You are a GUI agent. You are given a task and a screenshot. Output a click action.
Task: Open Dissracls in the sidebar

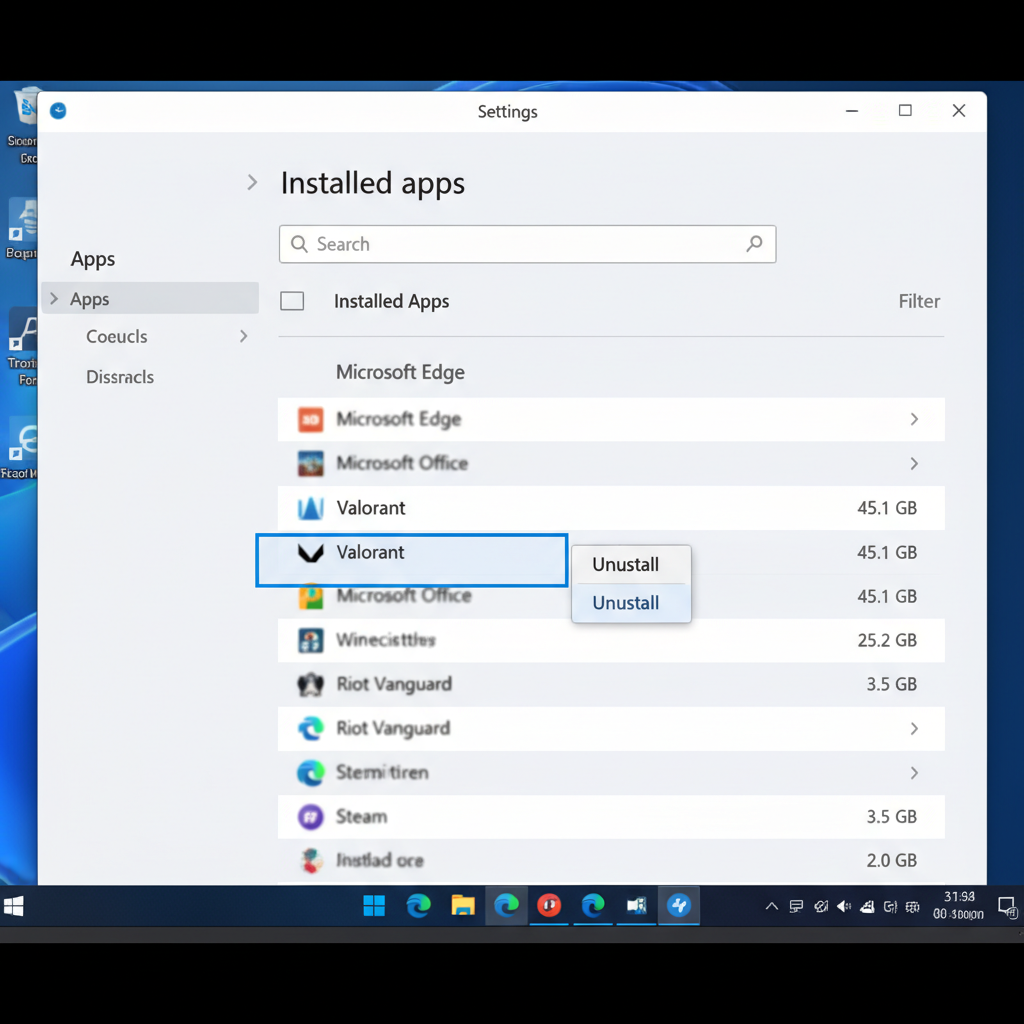pos(120,377)
